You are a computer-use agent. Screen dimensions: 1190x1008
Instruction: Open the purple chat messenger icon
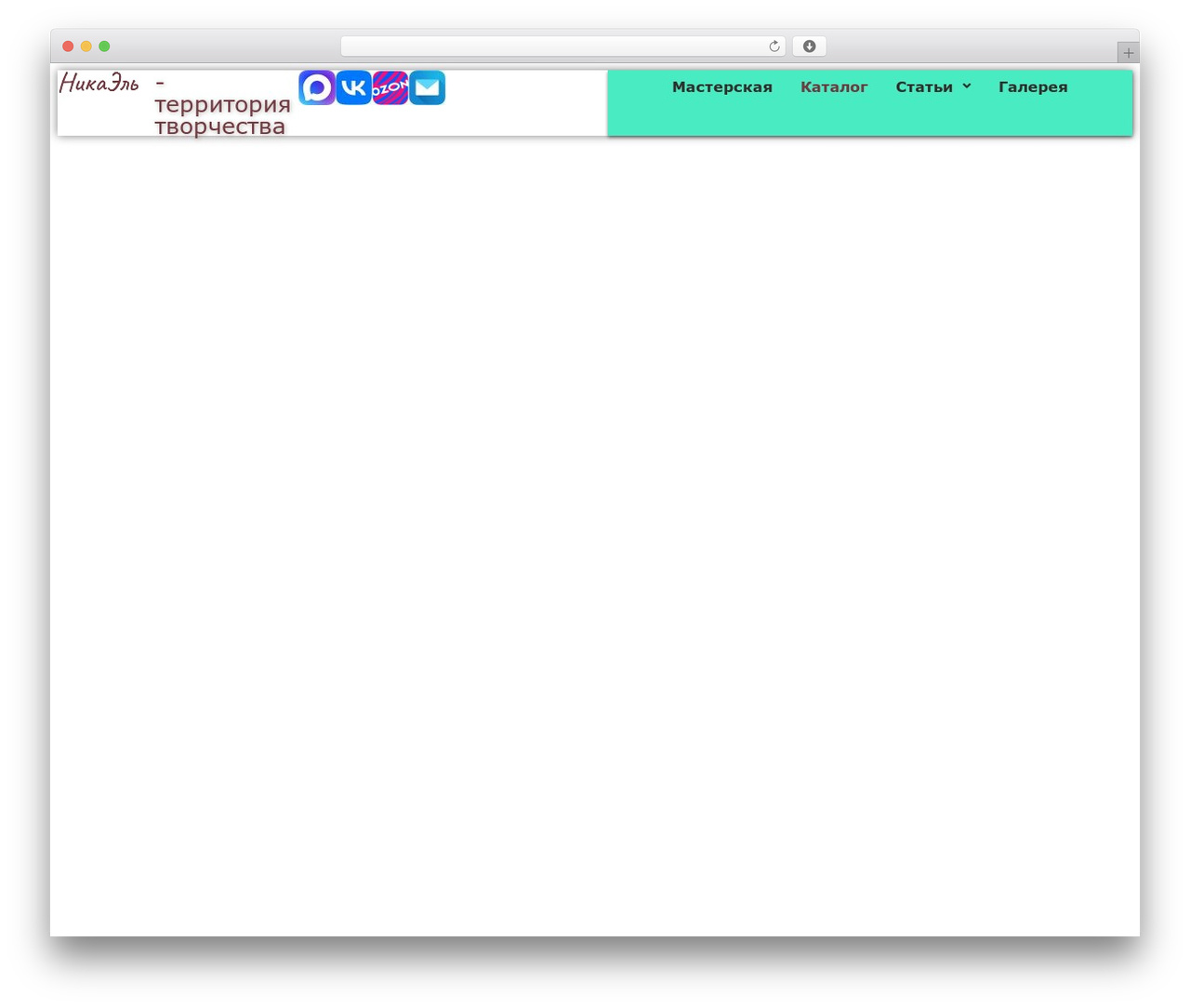[317, 87]
